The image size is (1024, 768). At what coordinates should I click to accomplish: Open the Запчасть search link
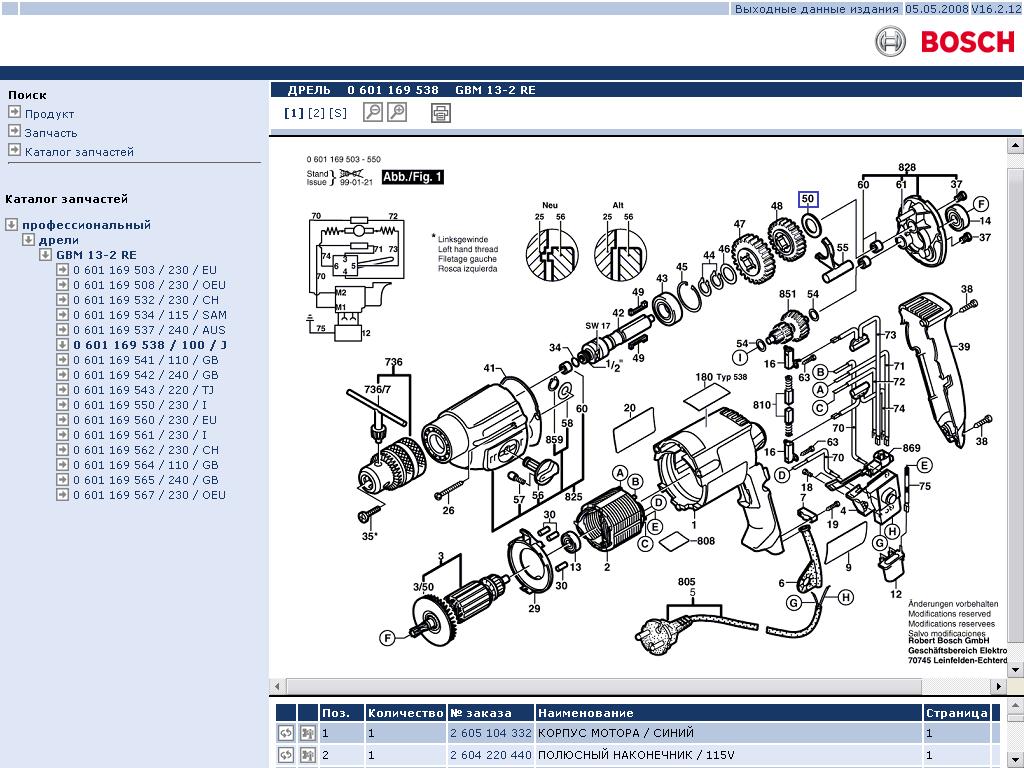click(51, 133)
